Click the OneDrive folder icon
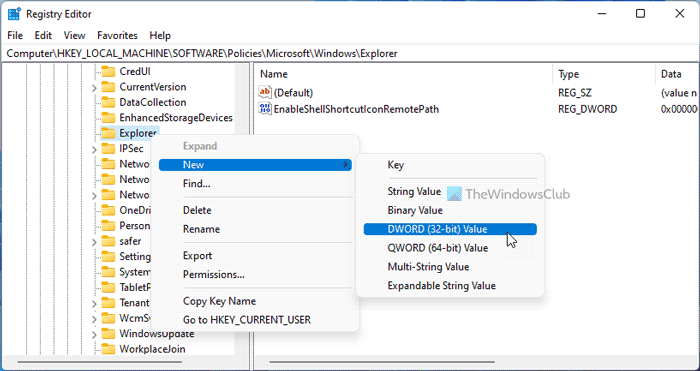 tap(108, 210)
